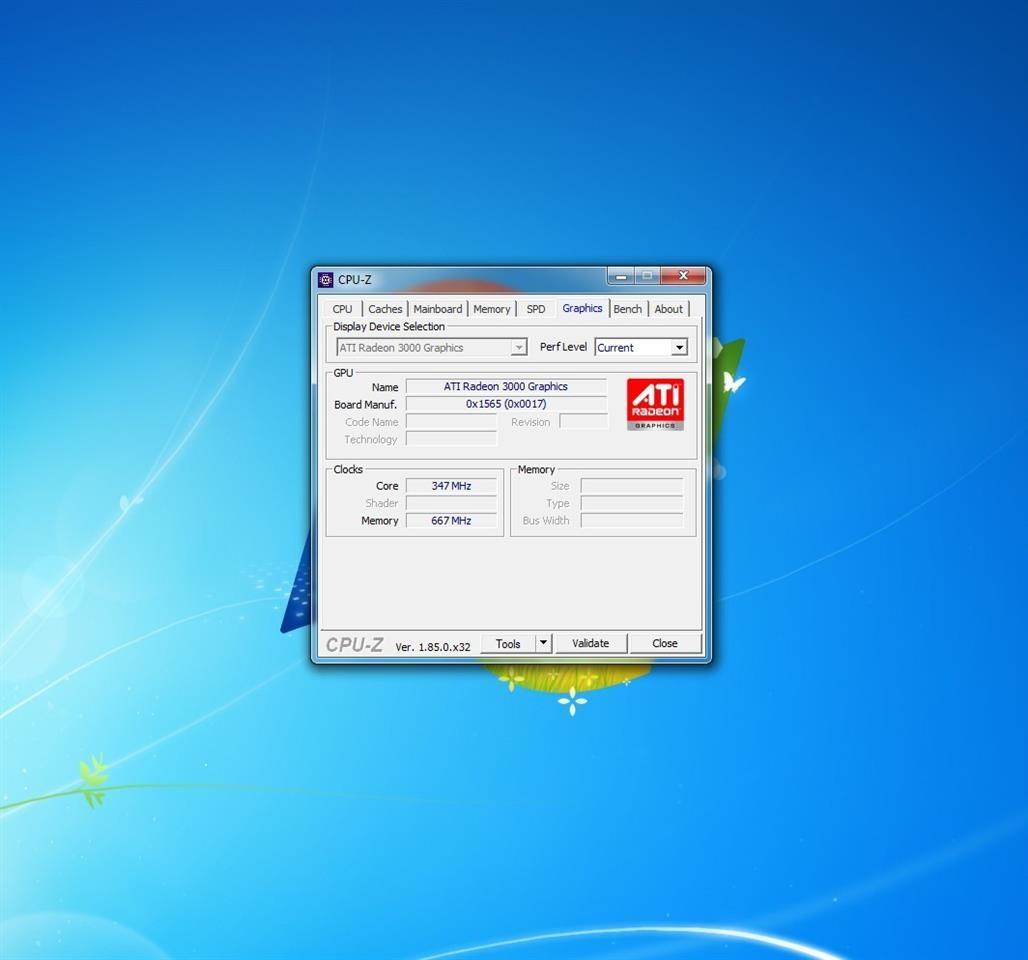The width and height of the screenshot is (1028, 960).
Task: Click the ATI Radeon Graphics logo
Action: [655, 404]
